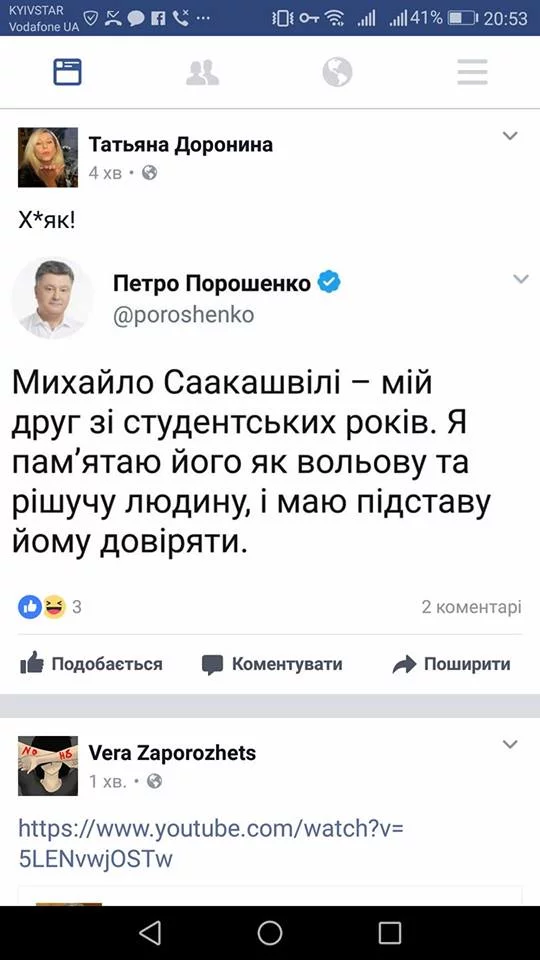Click the Коментувати comment button
The width and height of the screenshot is (540, 960).
tap(272, 664)
